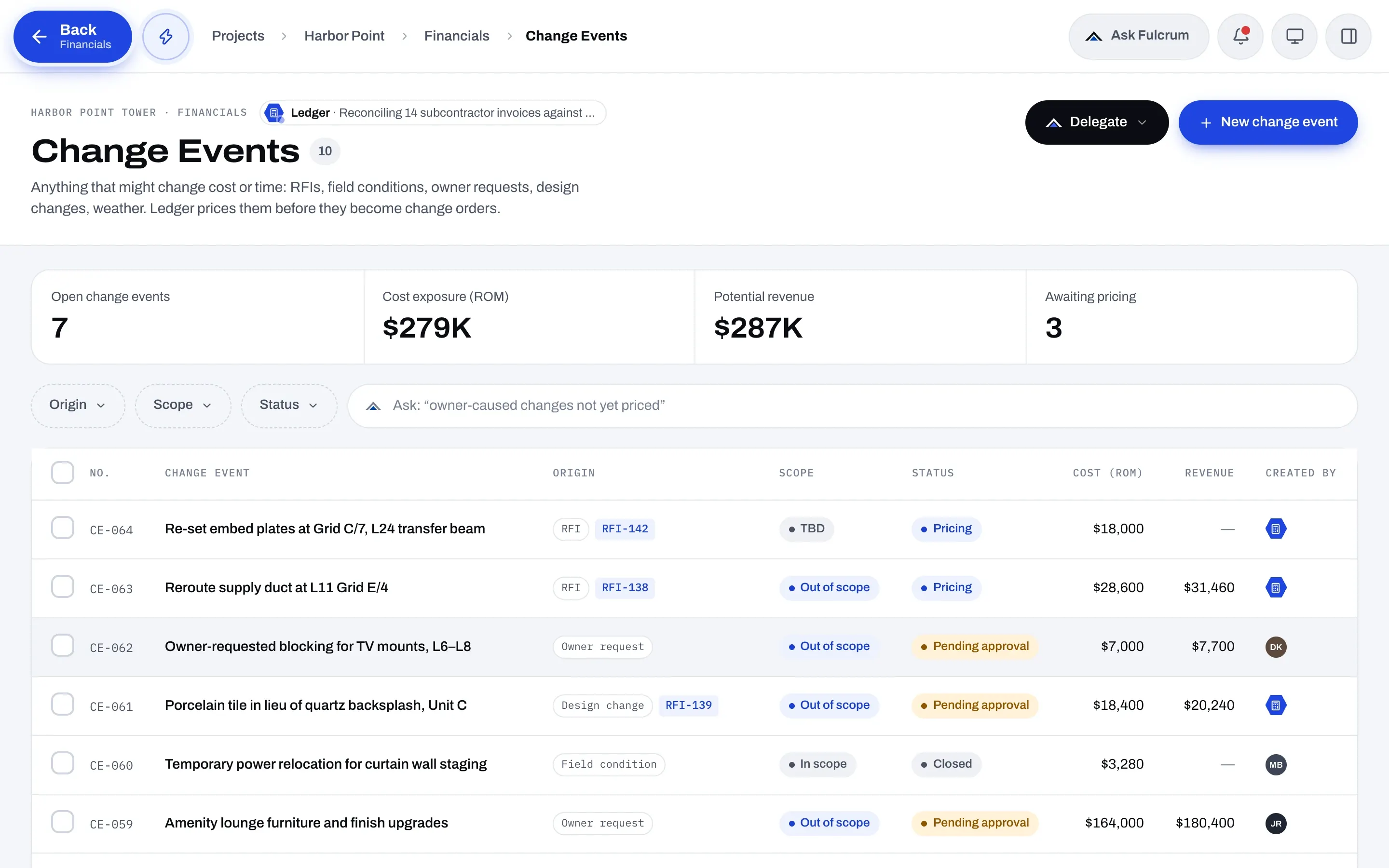Select the CE-064 row checkbox
The image size is (1389, 868).
pyautogui.click(x=63, y=528)
